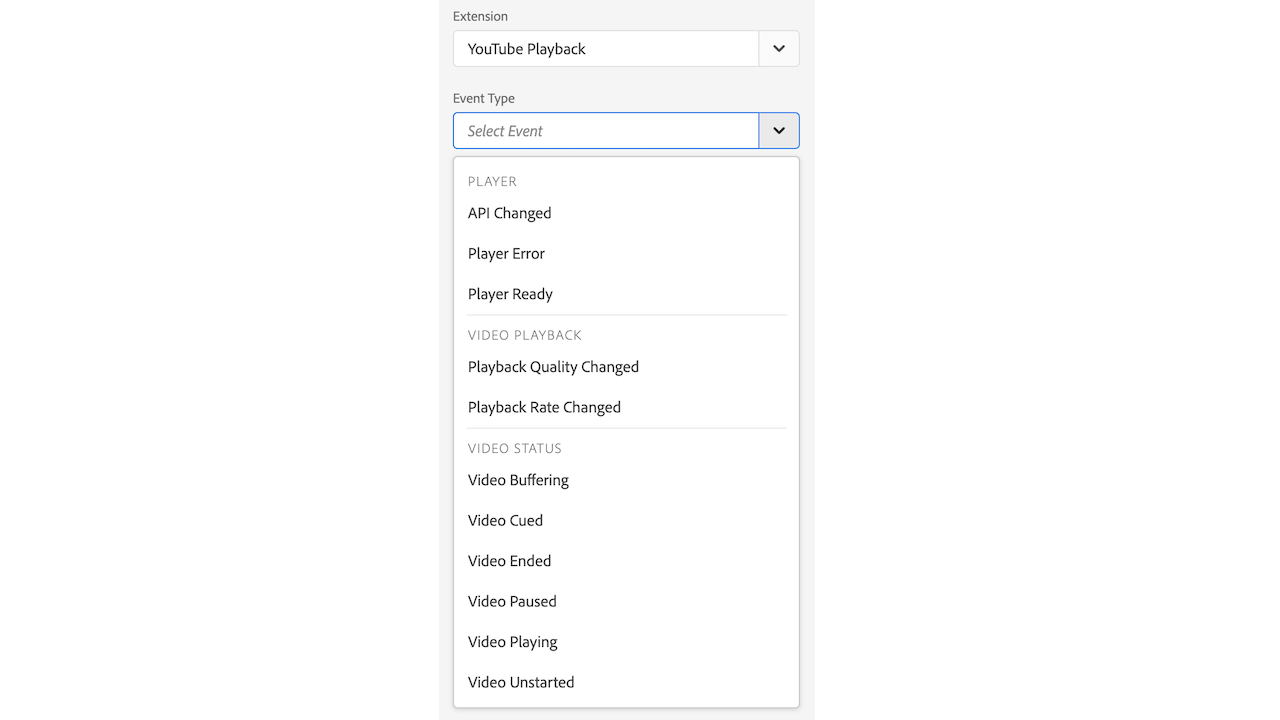1280x720 pixels.
Task: Select the API Changed event
Action: (509, 213)
